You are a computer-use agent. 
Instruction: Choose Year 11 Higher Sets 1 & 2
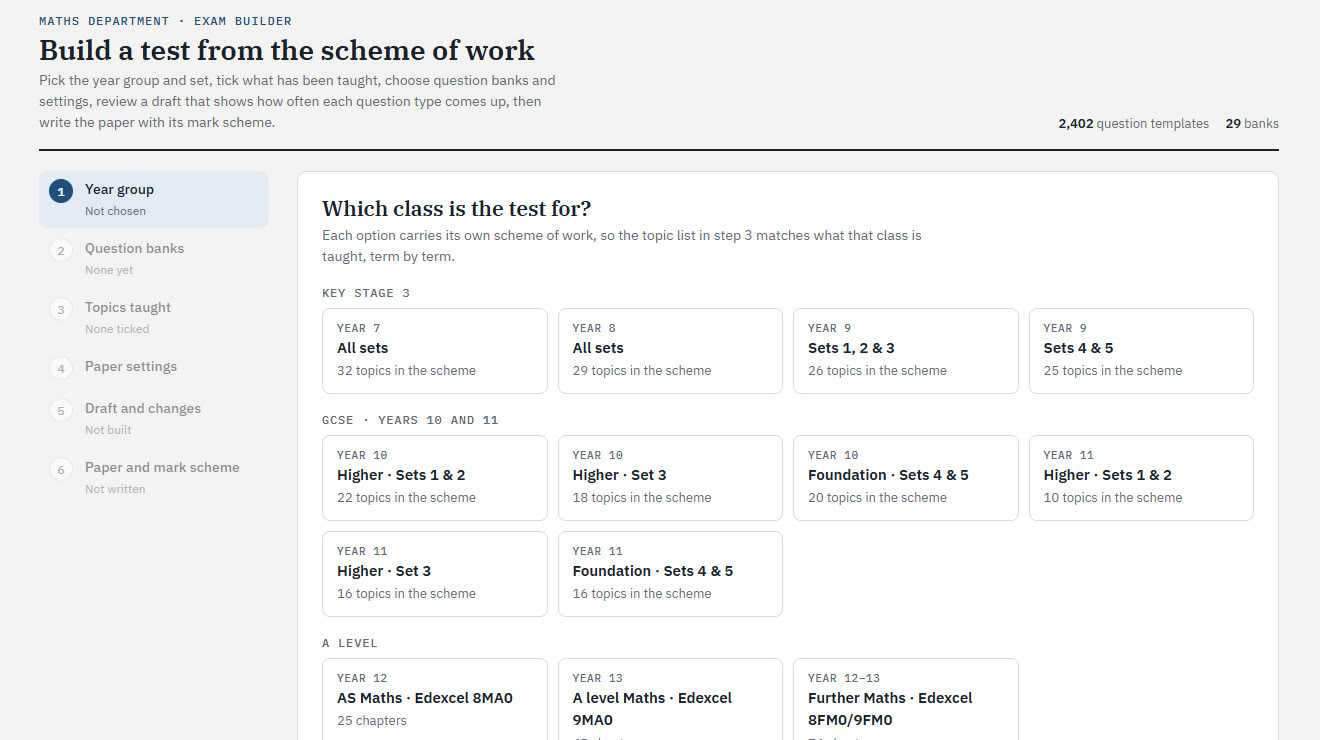1141,478
